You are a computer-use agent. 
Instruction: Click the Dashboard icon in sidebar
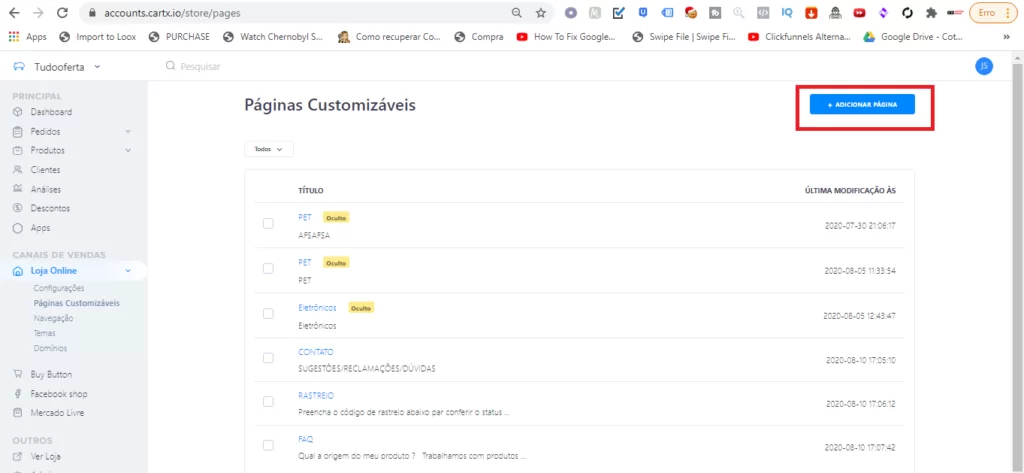18,112
